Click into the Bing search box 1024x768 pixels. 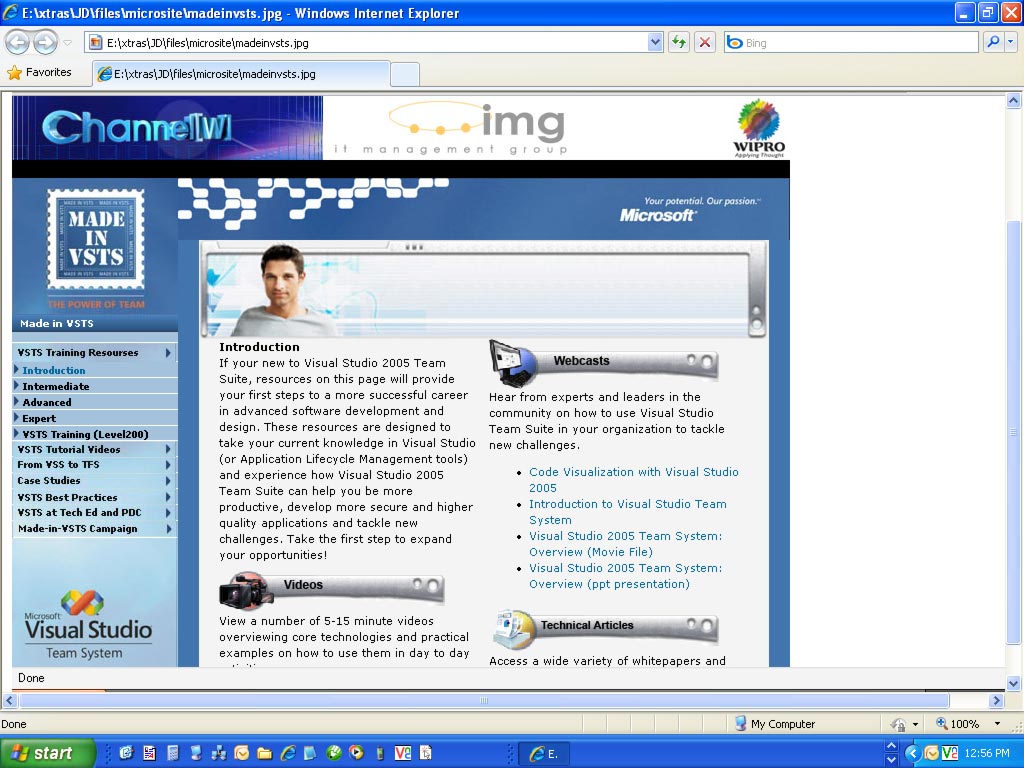(x=852, y=42)
